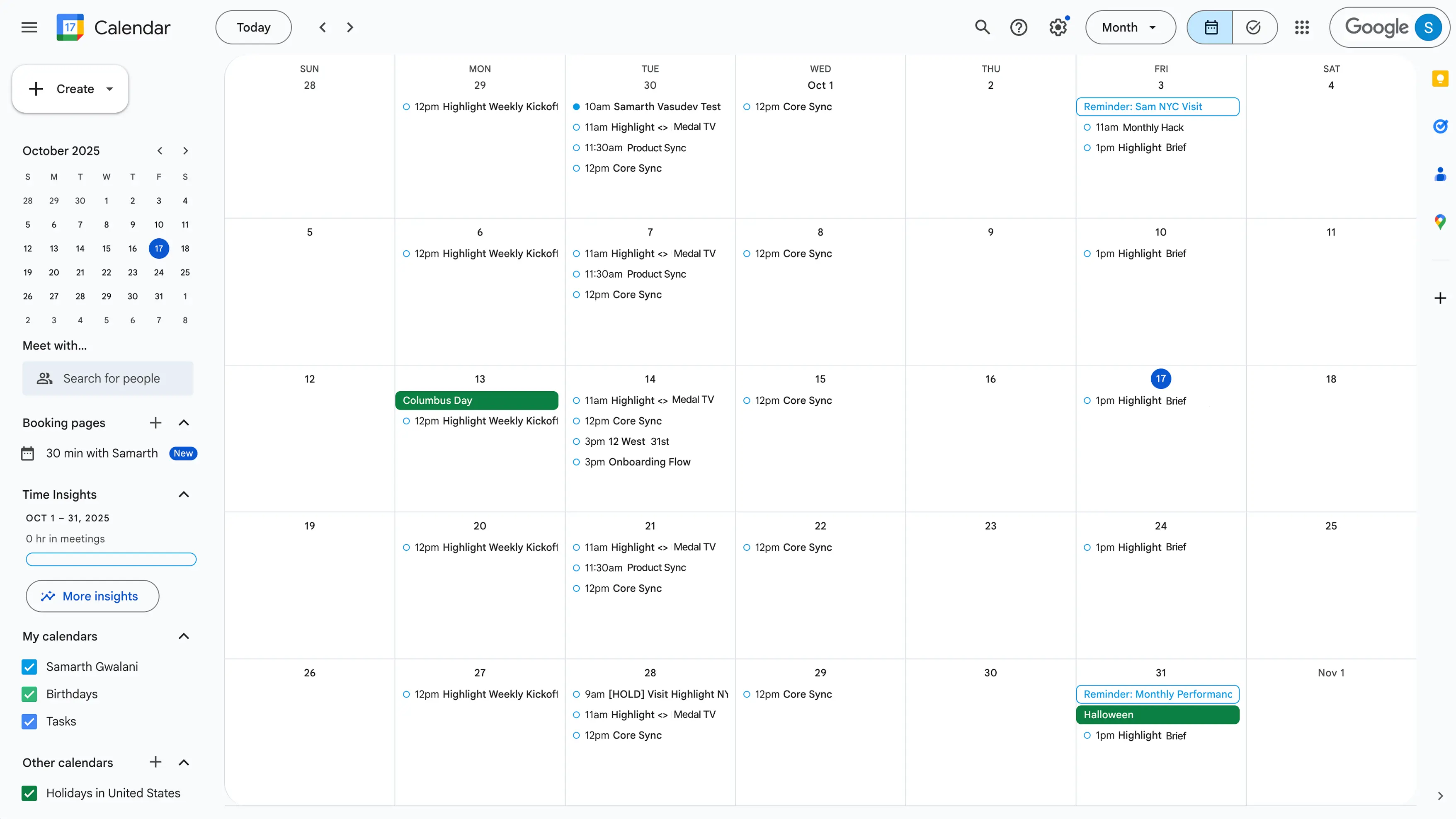Open the Month view dropdown

point(1130,27)
